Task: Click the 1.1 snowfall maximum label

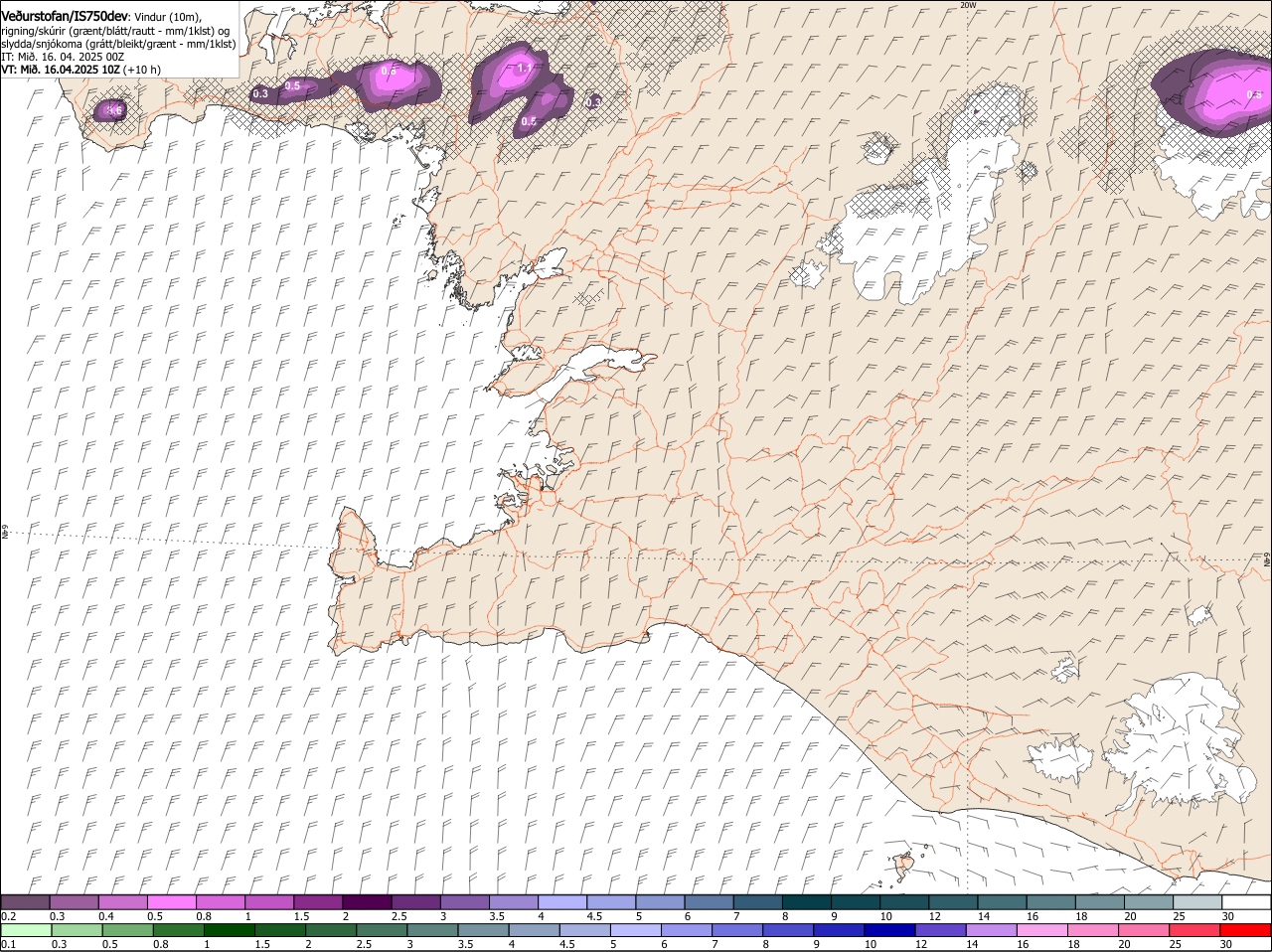Action: [x=526, y=68]
